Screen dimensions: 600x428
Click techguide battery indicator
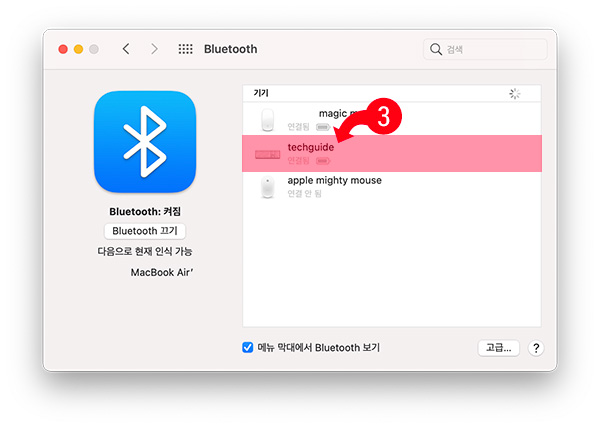[x=323, y=161]
